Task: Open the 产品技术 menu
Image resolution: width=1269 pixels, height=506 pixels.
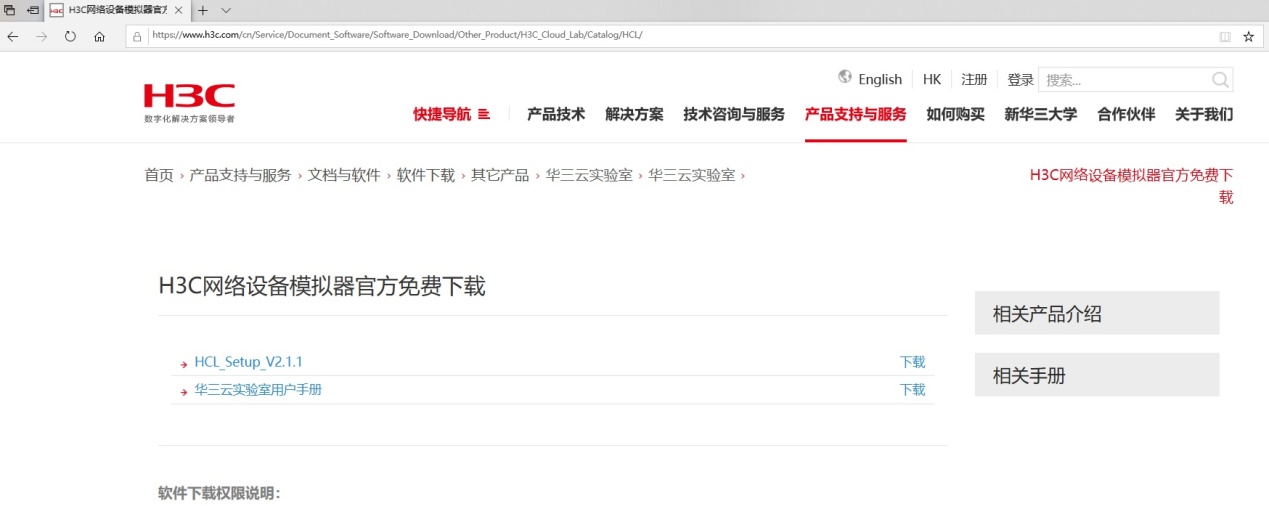Action: [x=556, y=114]
